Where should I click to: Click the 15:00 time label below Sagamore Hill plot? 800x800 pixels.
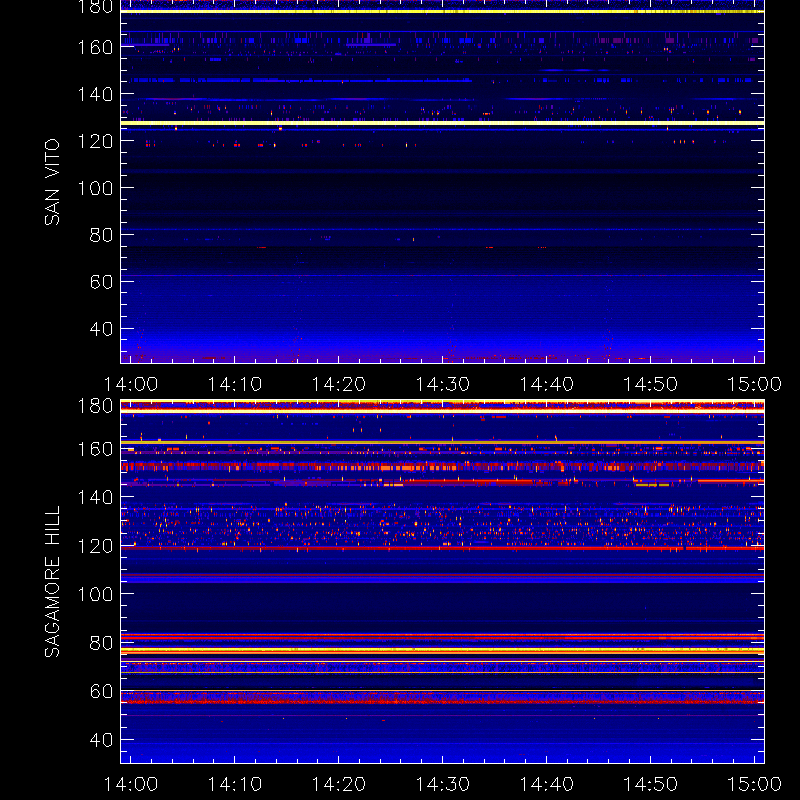(754, 784)
